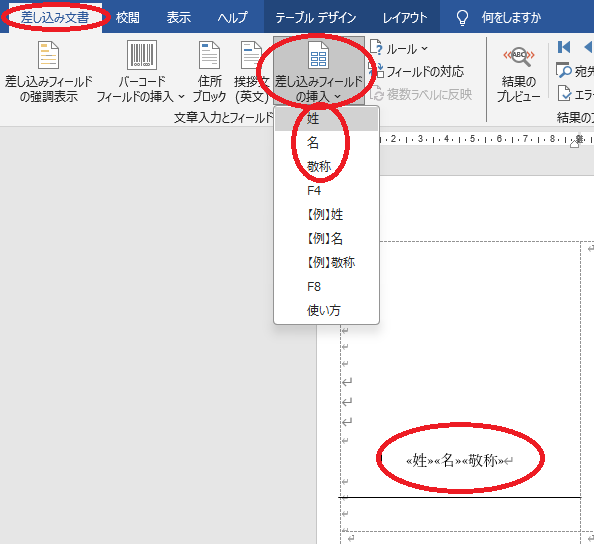This screenshot has height=544, width=594.
Task: Click the first record navigation arrow
Action: pyautogui.click(x=564, y=47)
